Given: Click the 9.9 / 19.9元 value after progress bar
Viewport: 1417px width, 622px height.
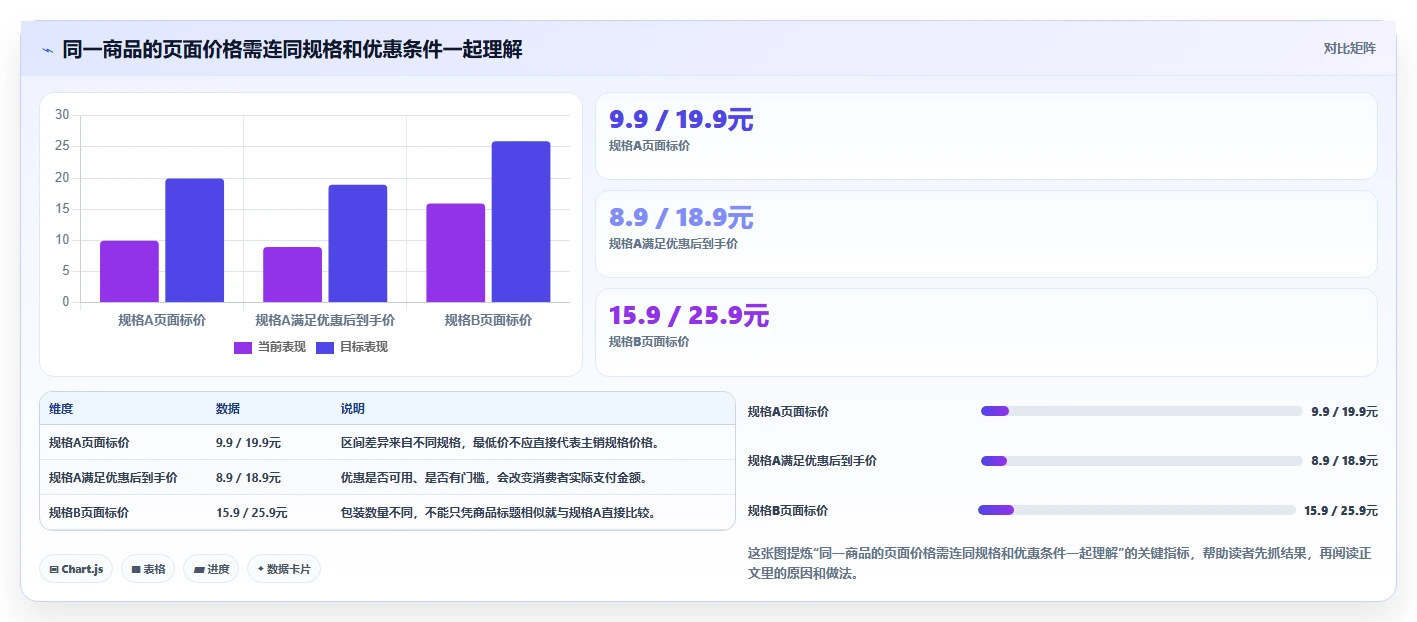Looking at the screenshot, I should 1344,411.
